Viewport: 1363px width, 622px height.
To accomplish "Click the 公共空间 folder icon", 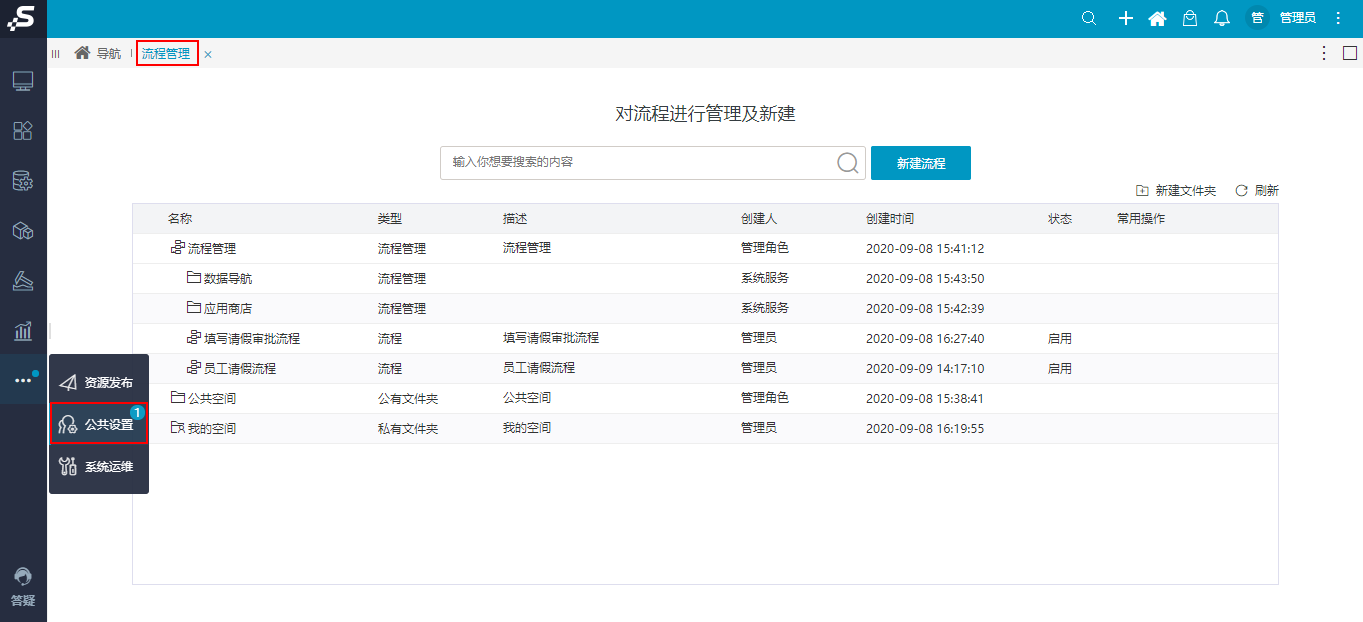I will point(178,398).
